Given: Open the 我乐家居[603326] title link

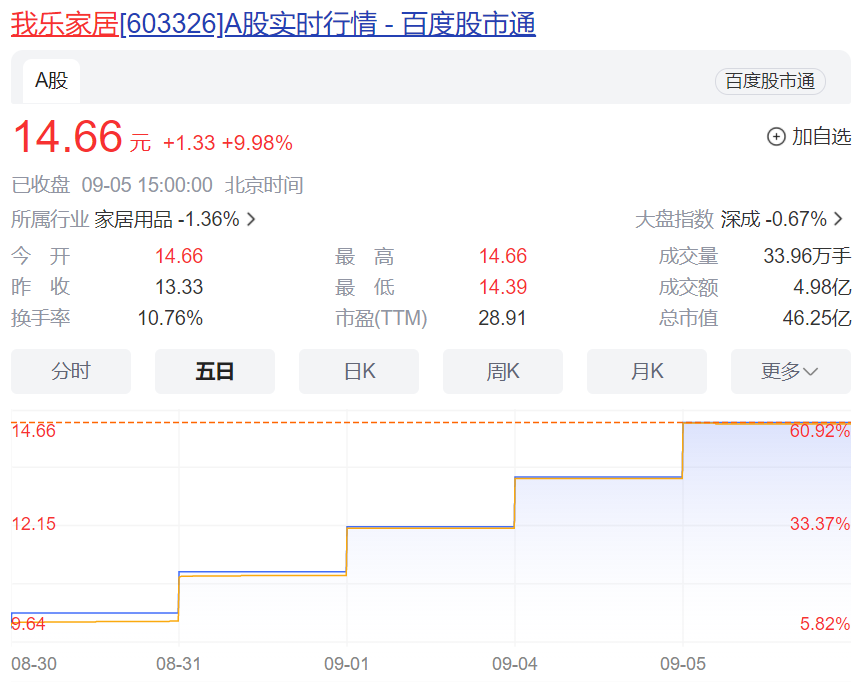Looking at the screenshot, I should coord(273,24).
